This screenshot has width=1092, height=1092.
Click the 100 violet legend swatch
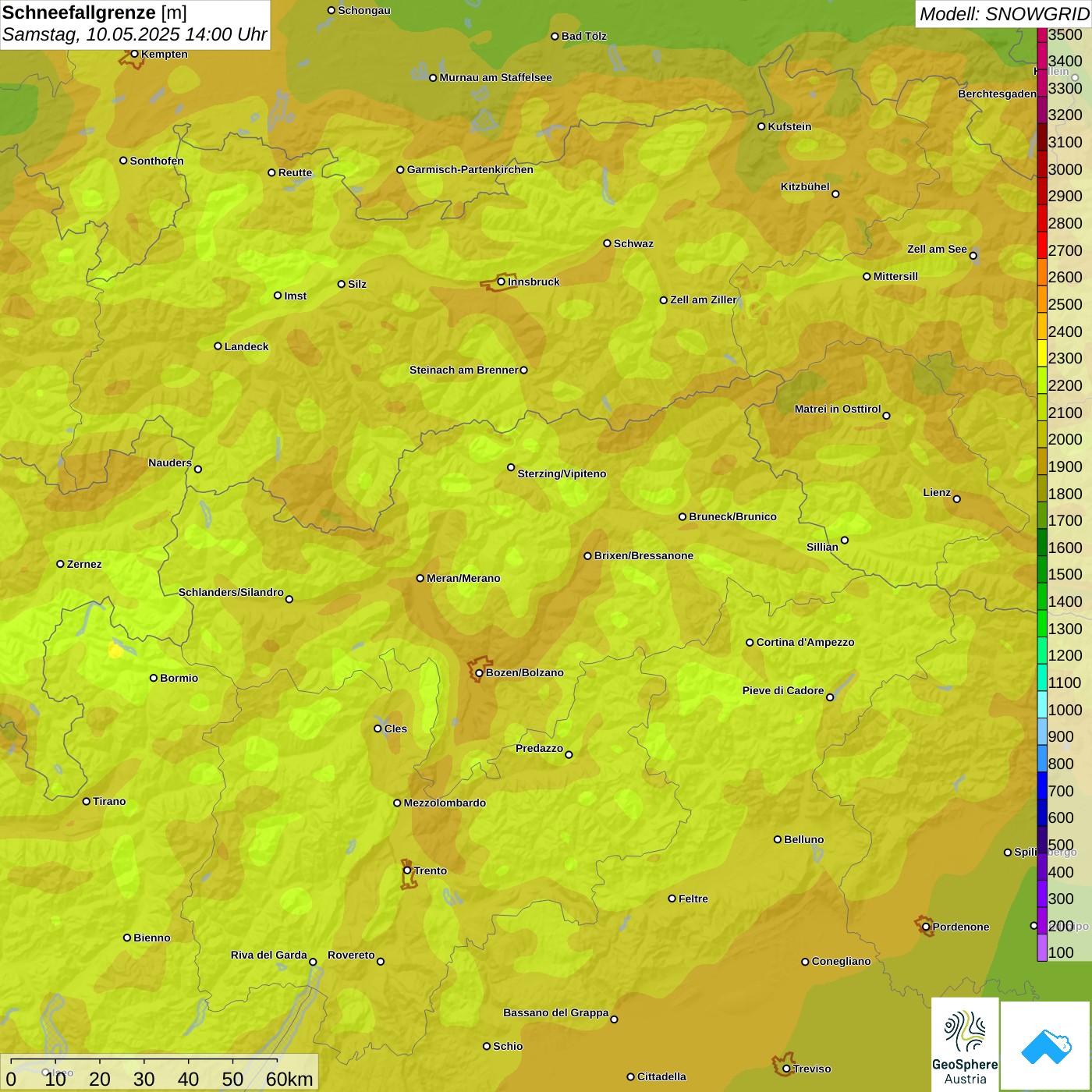(1041, 948)
